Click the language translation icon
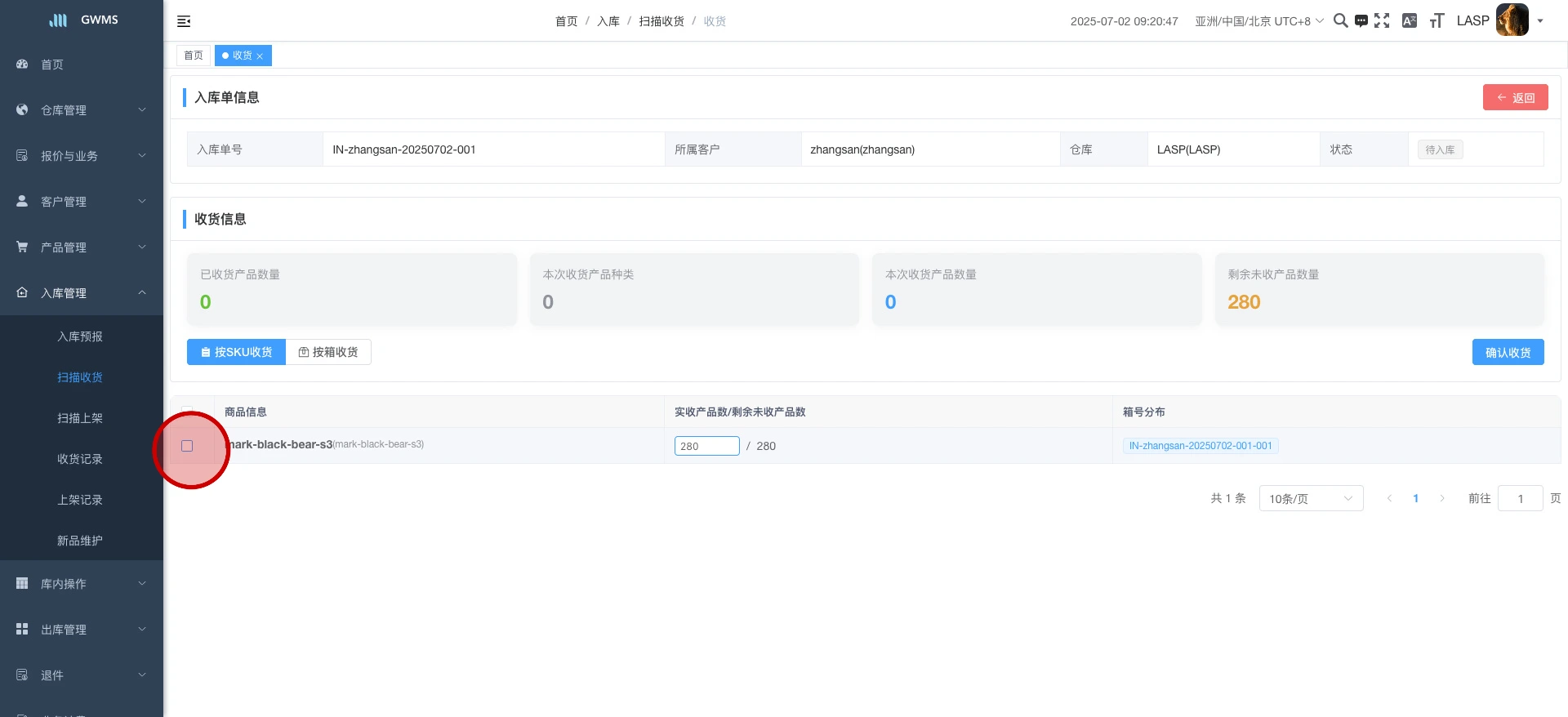Screen dimensions: 1568x717 [x=1409, y=21]
